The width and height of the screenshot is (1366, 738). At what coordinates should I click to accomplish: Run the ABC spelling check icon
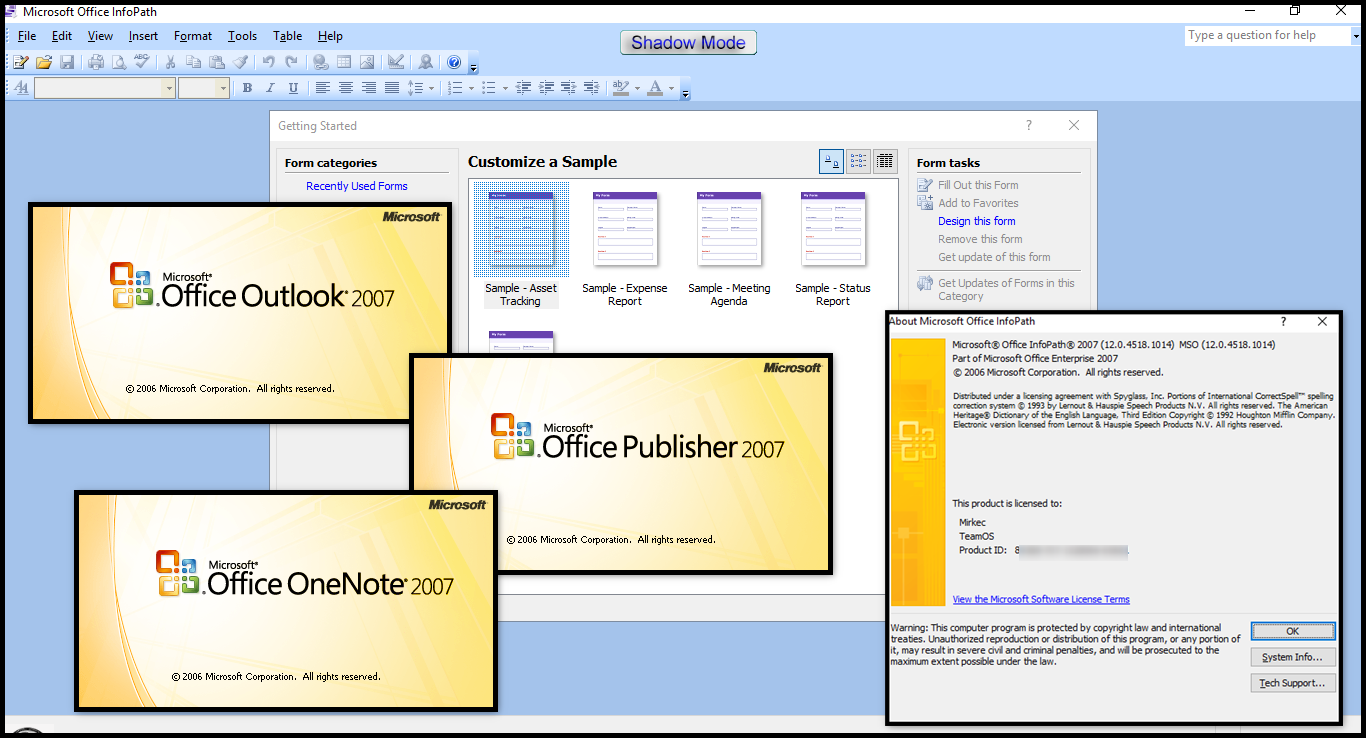pos(142,62)
